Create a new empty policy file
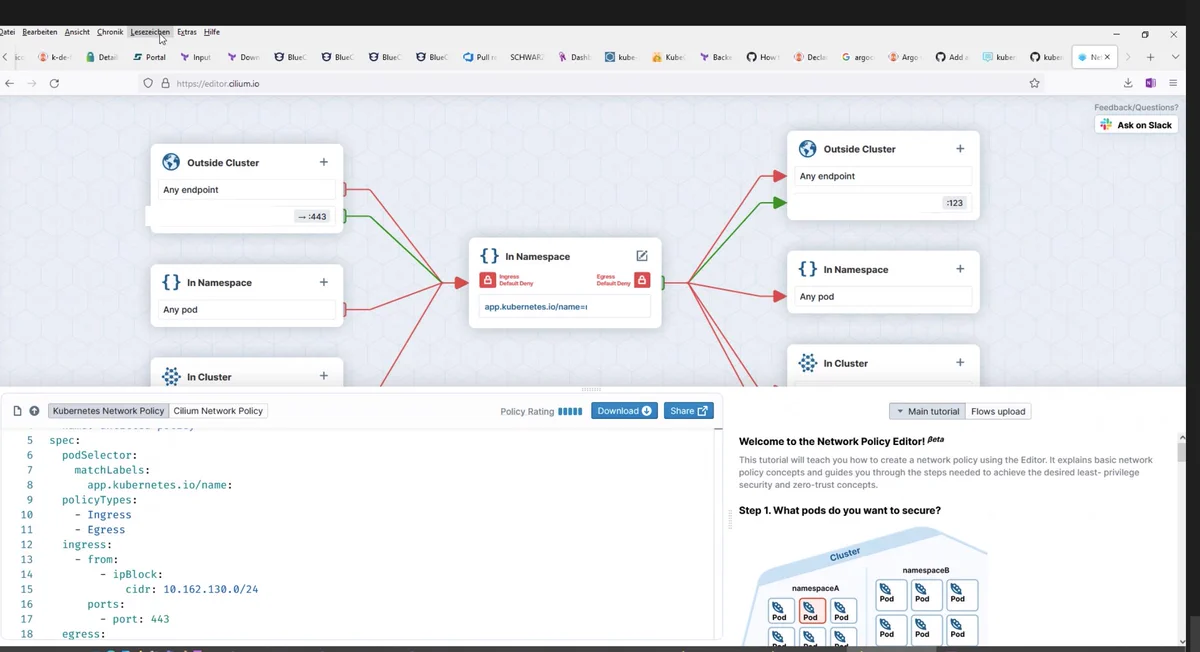The width and height of the screenshot is (1200, 652). pos(17,411)
